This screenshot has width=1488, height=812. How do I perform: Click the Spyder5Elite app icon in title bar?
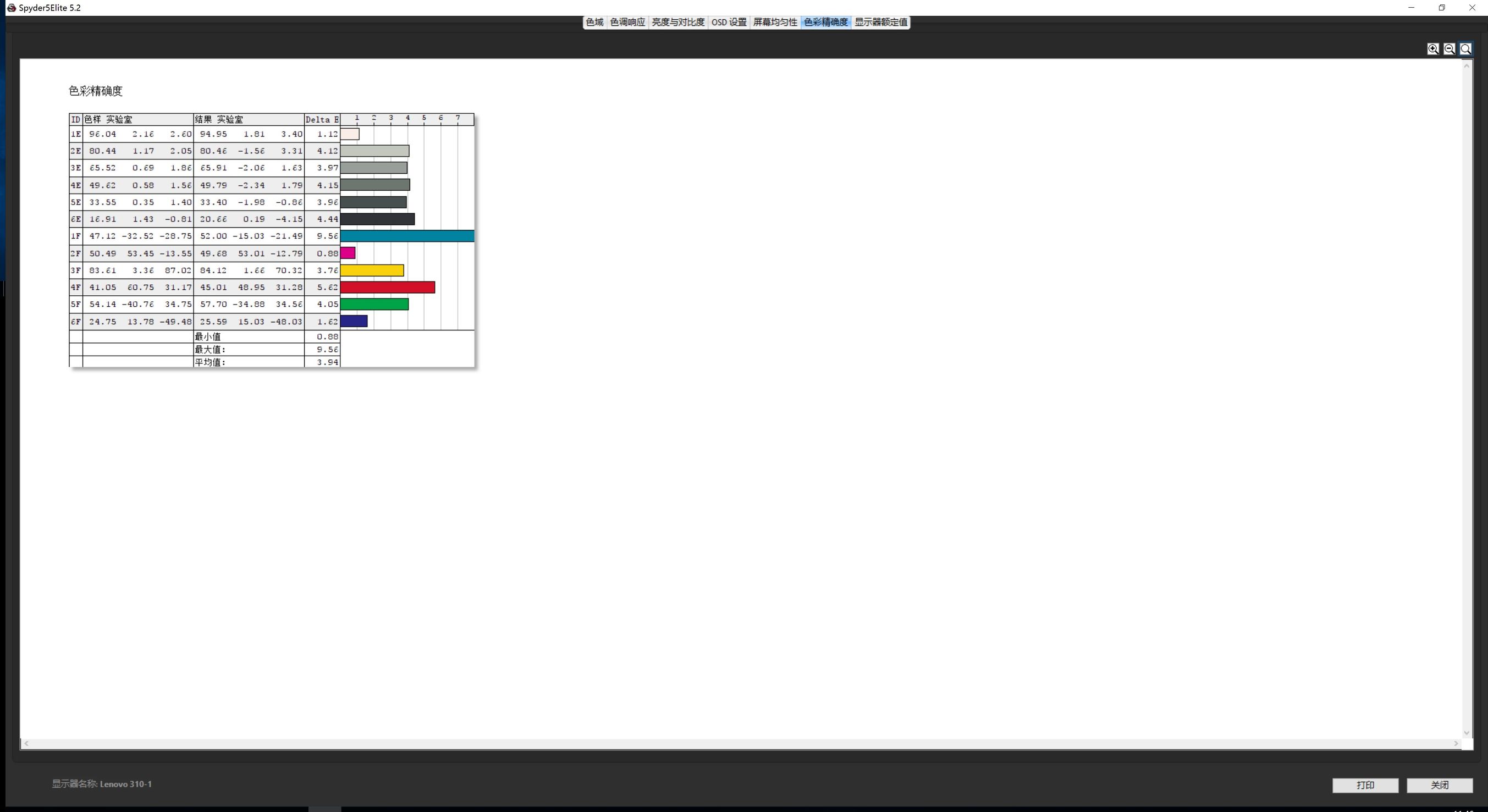pos(11,8)
